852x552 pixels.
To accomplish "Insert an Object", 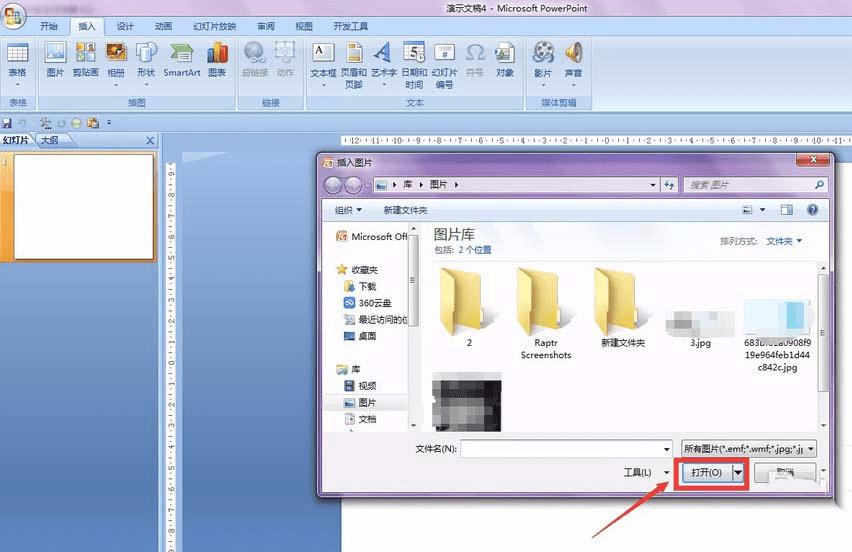I will coord(505,59).
